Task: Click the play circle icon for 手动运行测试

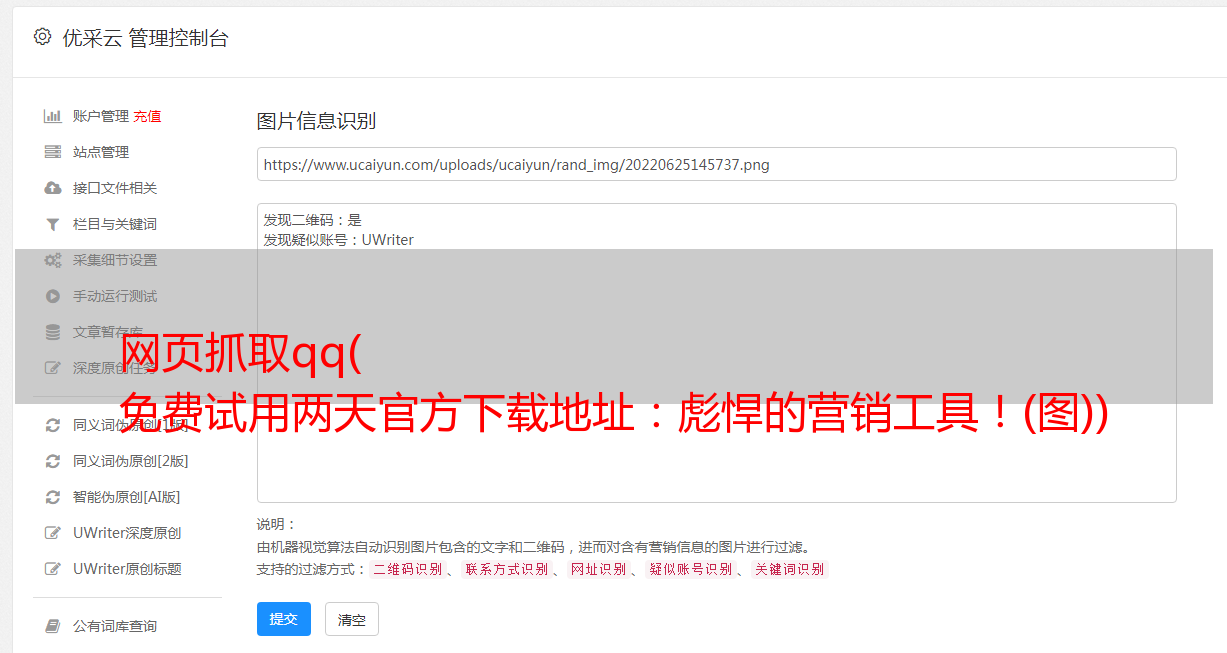Action: [53, 296]
